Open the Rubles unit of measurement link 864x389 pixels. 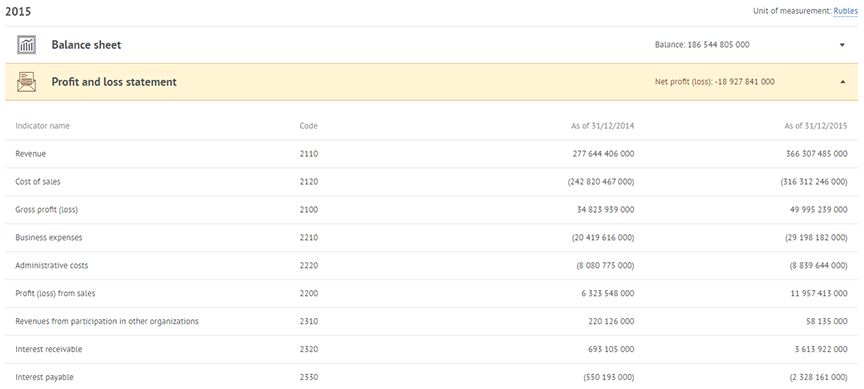pyautogui.click(x=846, y=11)
